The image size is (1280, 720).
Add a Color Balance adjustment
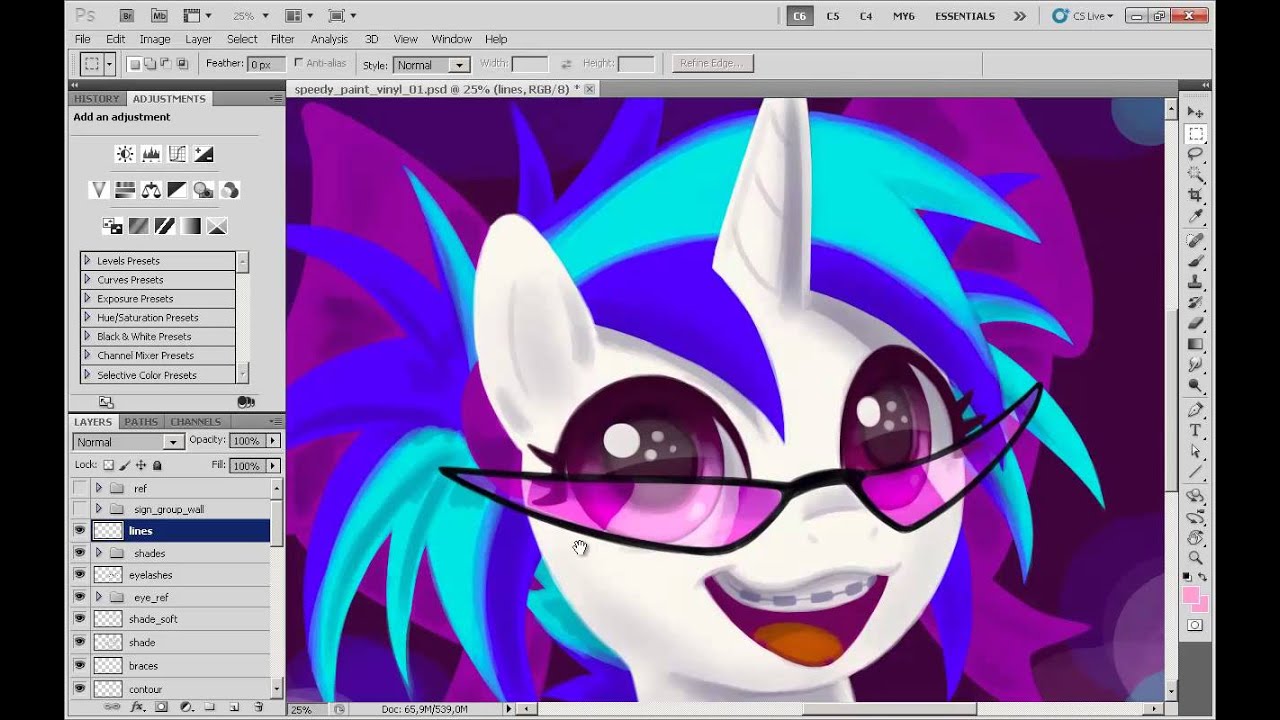[151, 190]
